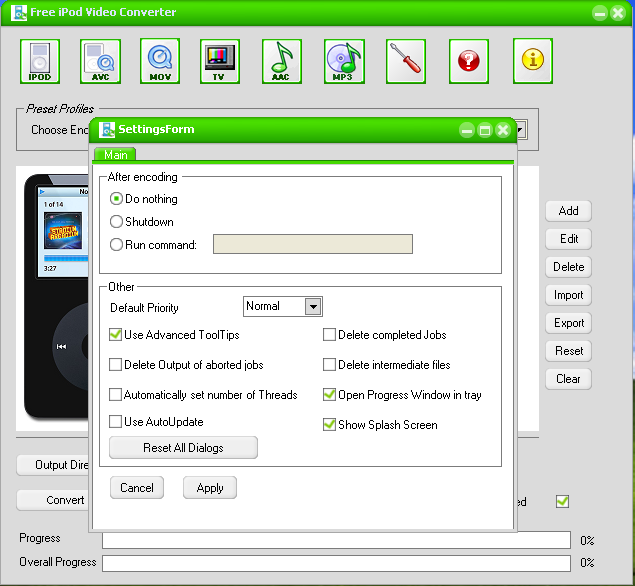Open settings via the screwdriver icon
Image resolution: width=635 pixels, height=586 pixels.
[x=406, y=62]
